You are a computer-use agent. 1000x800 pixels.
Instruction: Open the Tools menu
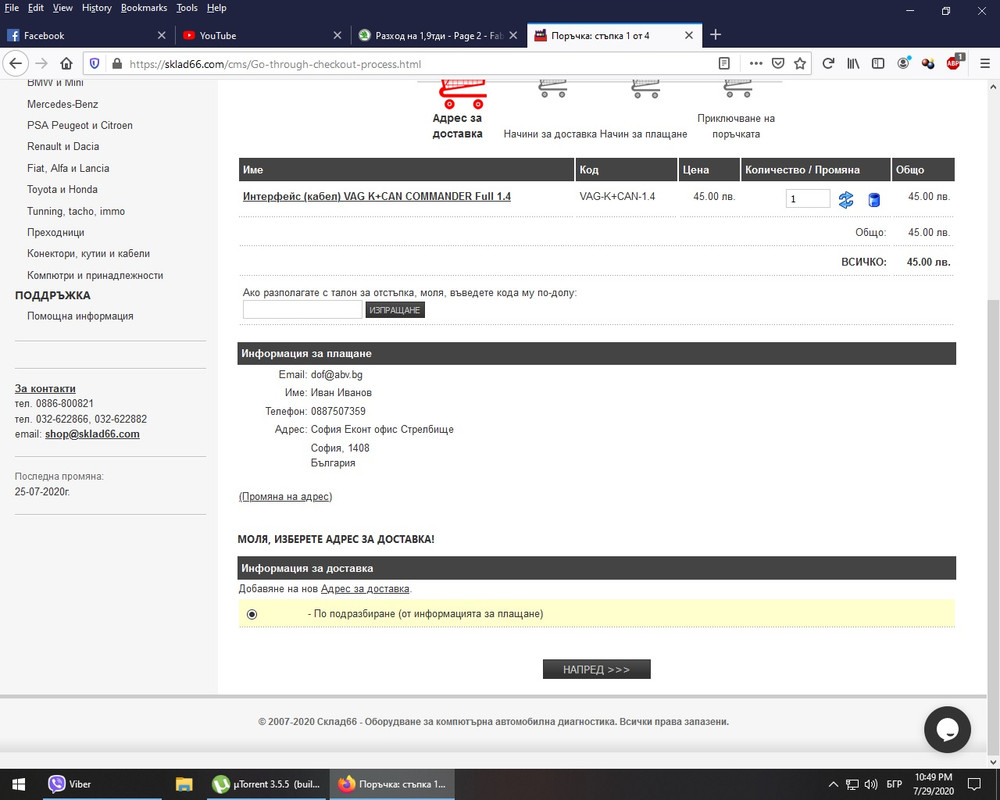(x=187, y=8)
